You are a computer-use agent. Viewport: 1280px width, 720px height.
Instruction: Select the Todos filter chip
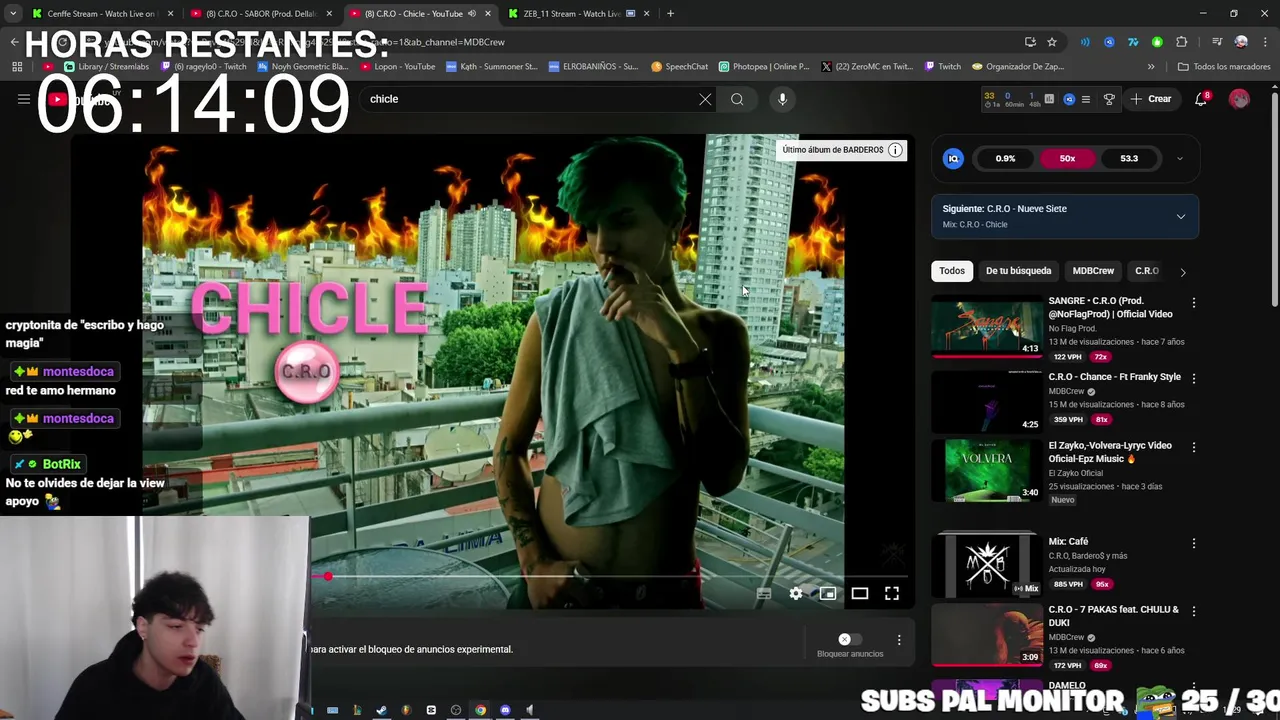click(x=952, y=271)
